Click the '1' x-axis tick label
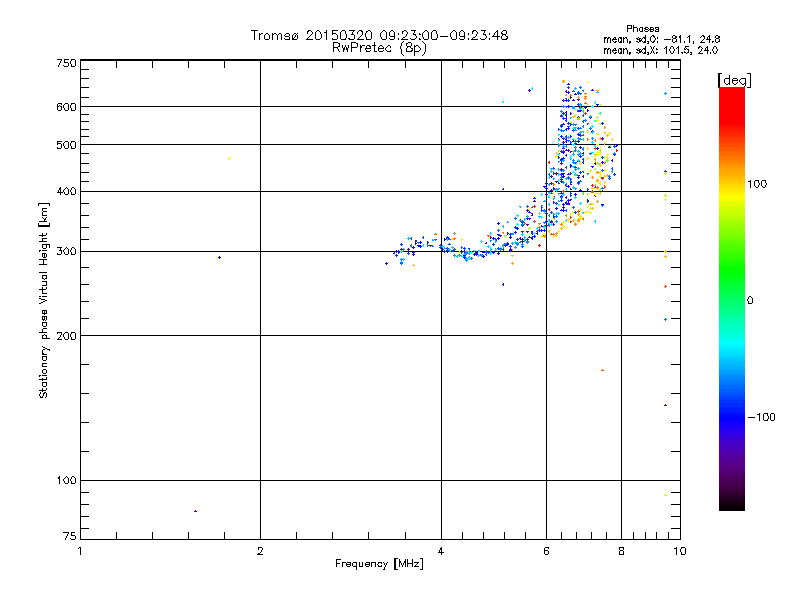 (x=80, y=551)
